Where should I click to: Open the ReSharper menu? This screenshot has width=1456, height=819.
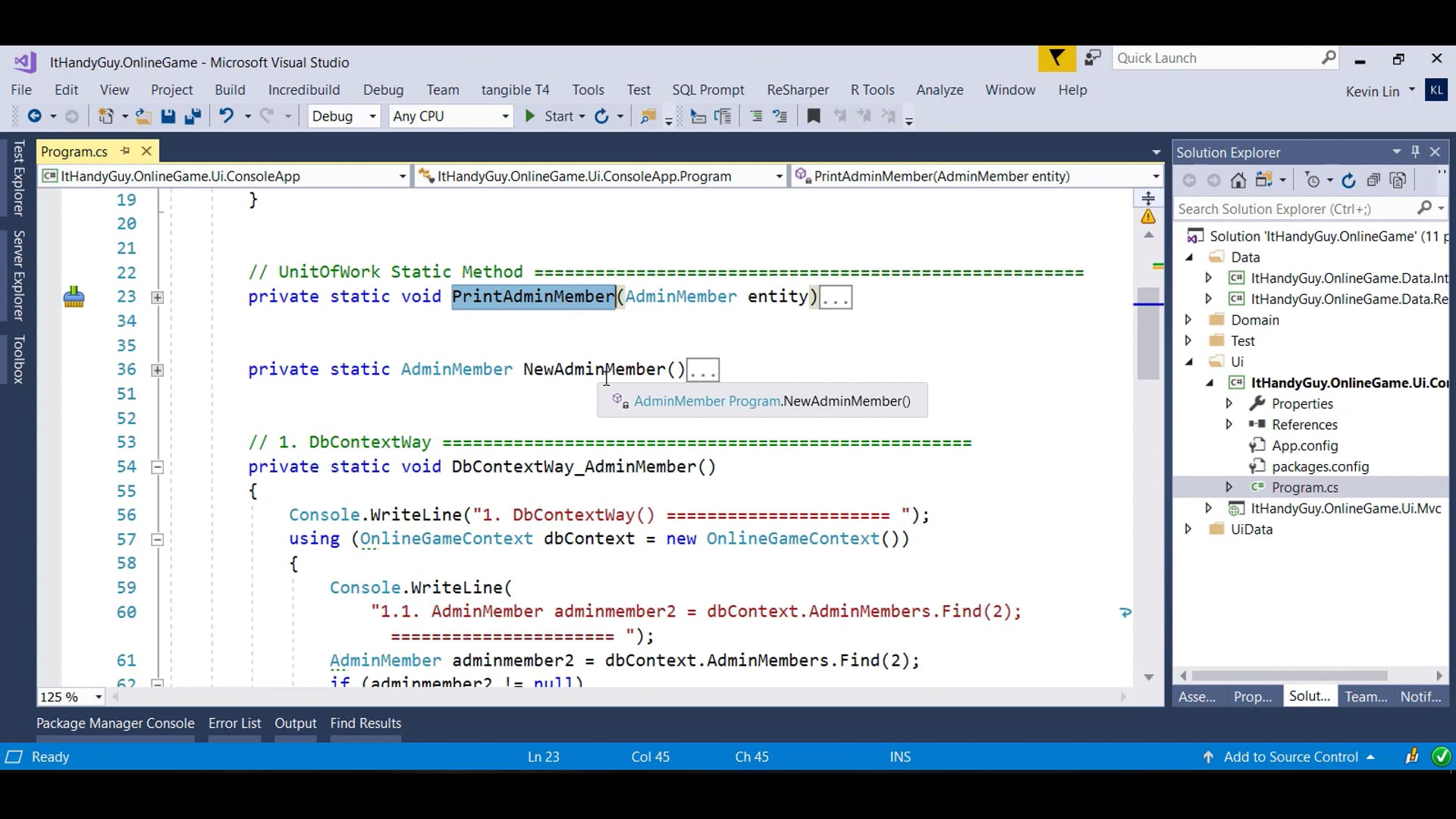coord(797,89)
